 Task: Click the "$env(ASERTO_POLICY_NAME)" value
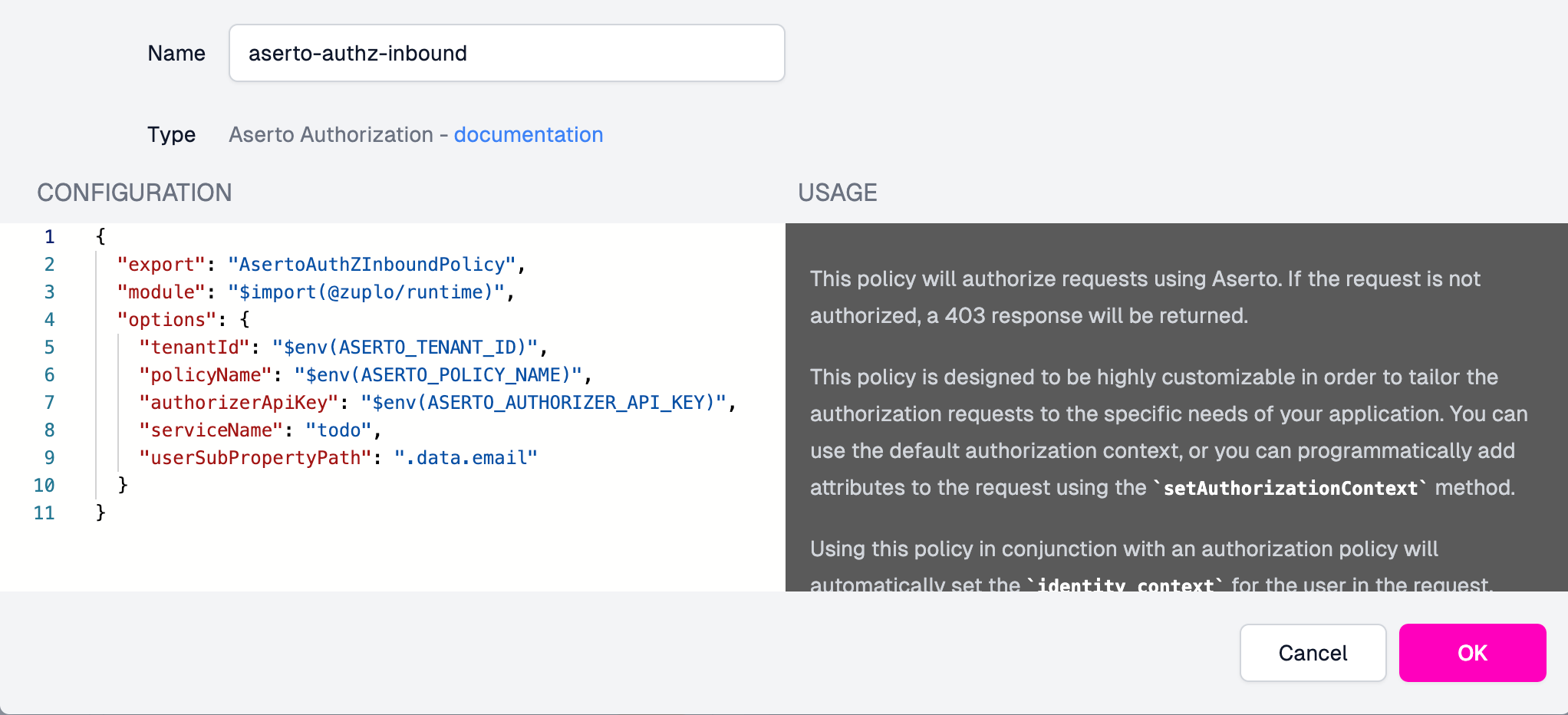point(439,375)
